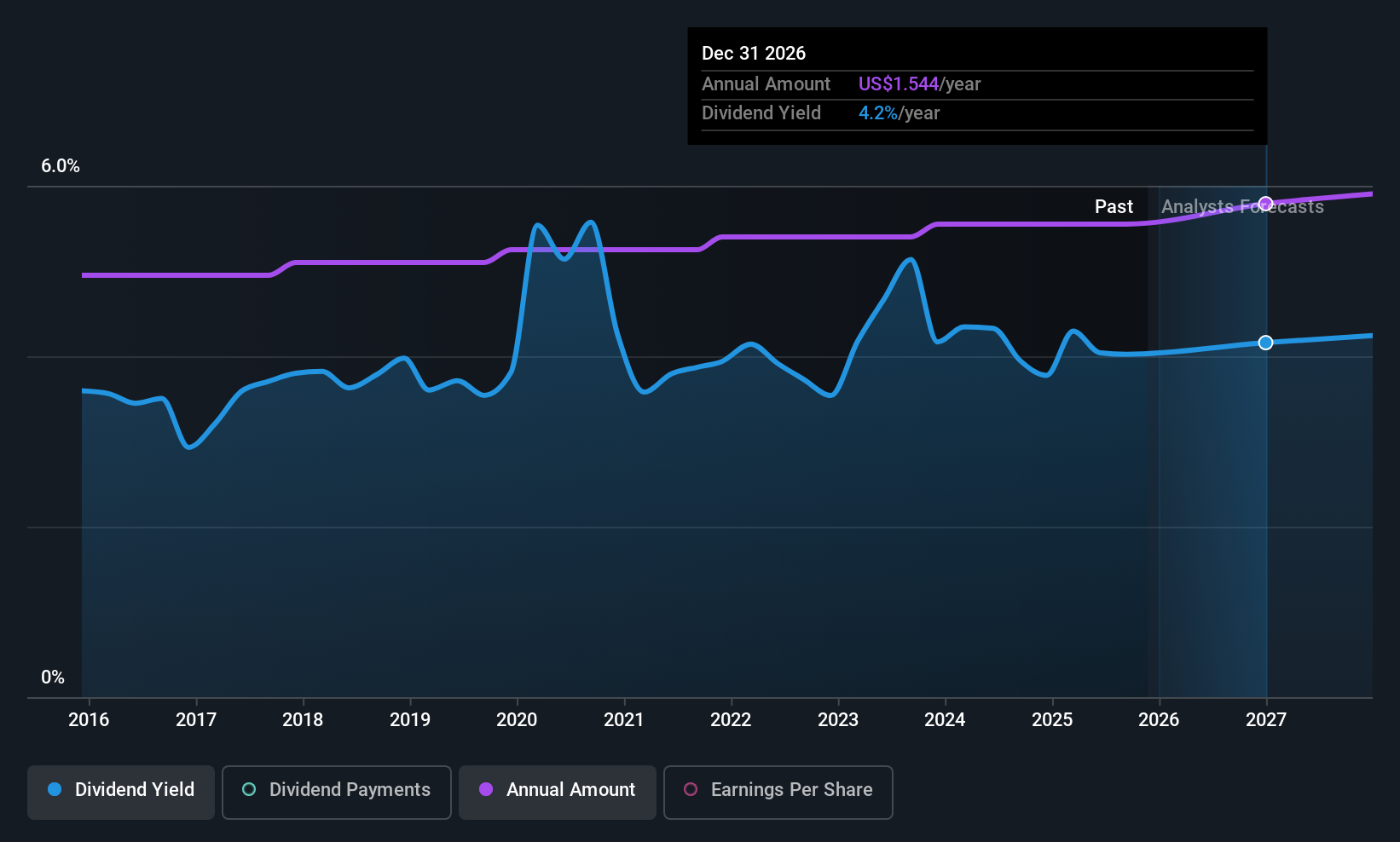
Task: Click the 2023 year axis label
Action: coord(838,720)
